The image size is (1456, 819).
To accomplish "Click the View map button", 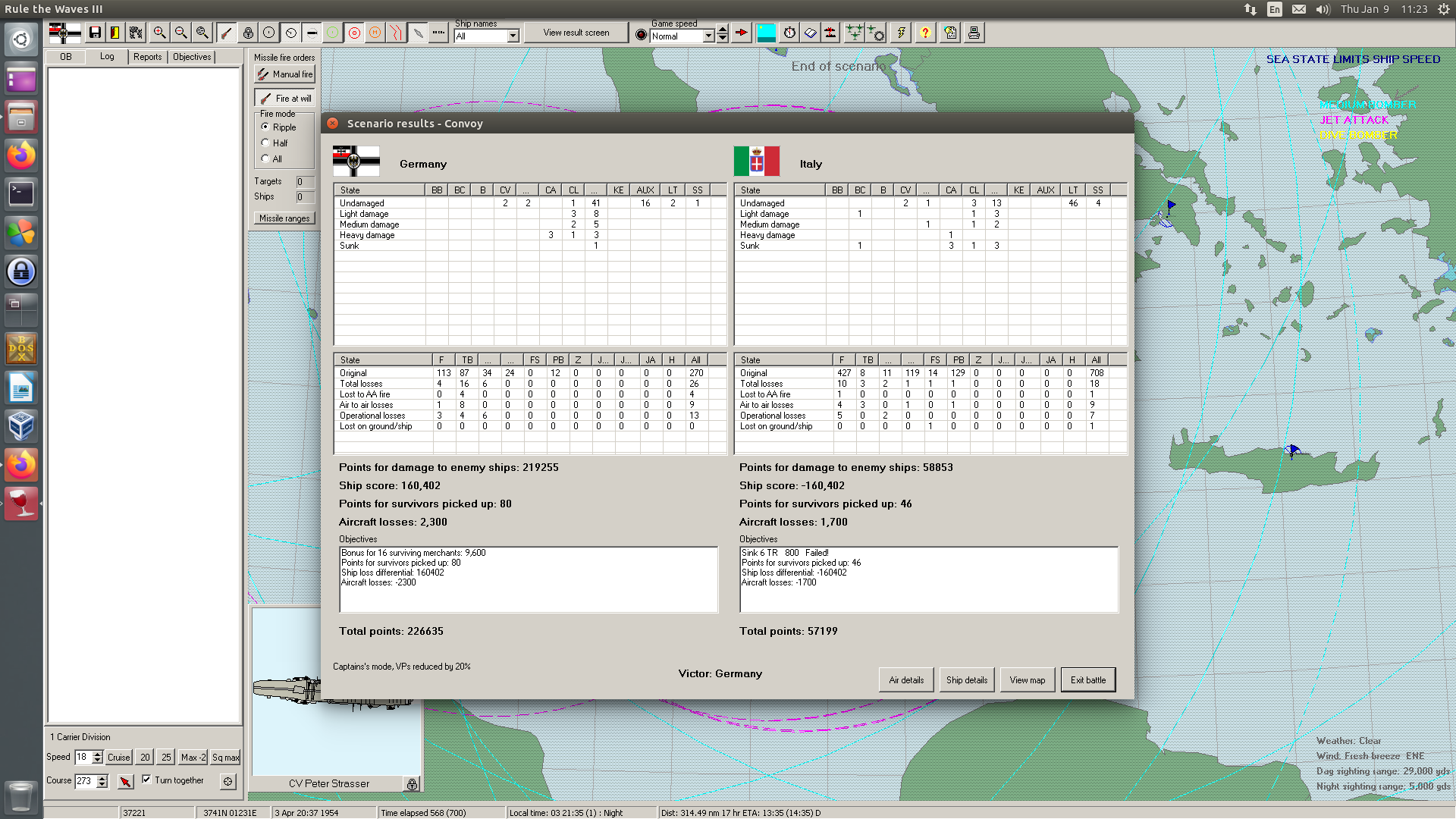I will pos(1028,680).
